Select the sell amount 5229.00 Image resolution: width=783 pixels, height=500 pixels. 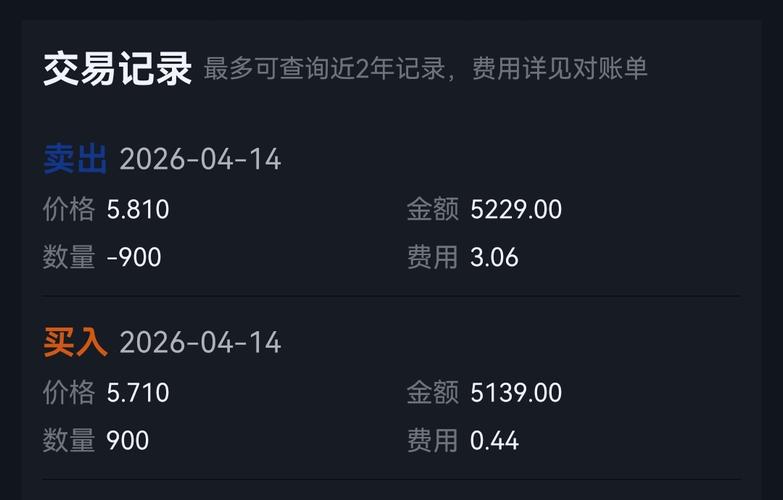click(x=516, y=210)
